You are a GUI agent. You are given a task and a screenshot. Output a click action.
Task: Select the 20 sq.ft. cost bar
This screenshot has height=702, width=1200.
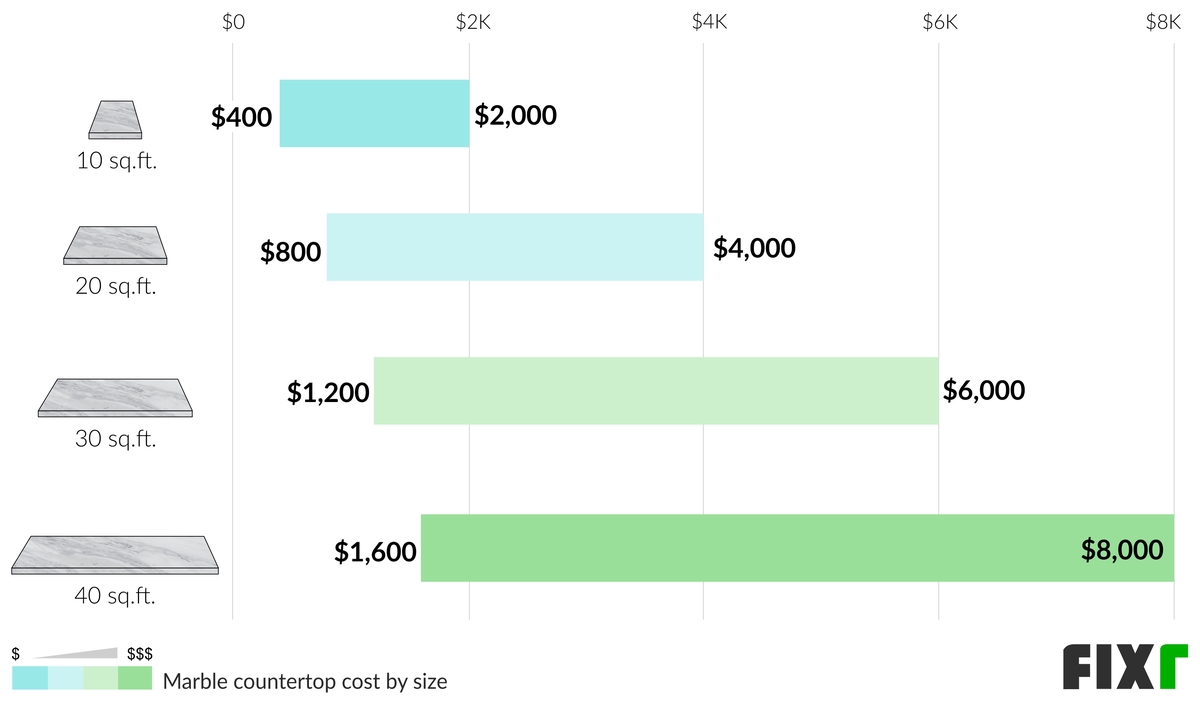point(515,247)
